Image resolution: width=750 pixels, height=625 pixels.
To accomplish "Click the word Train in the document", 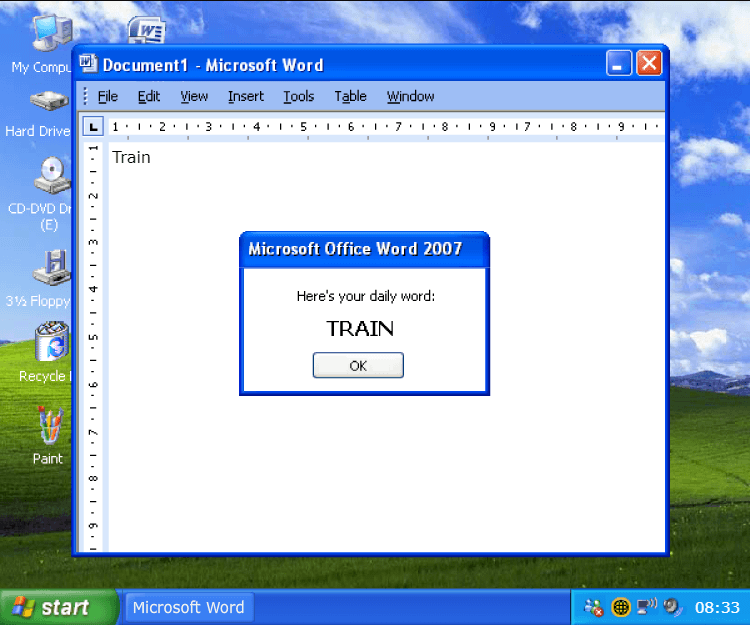I will pos(131,157).
